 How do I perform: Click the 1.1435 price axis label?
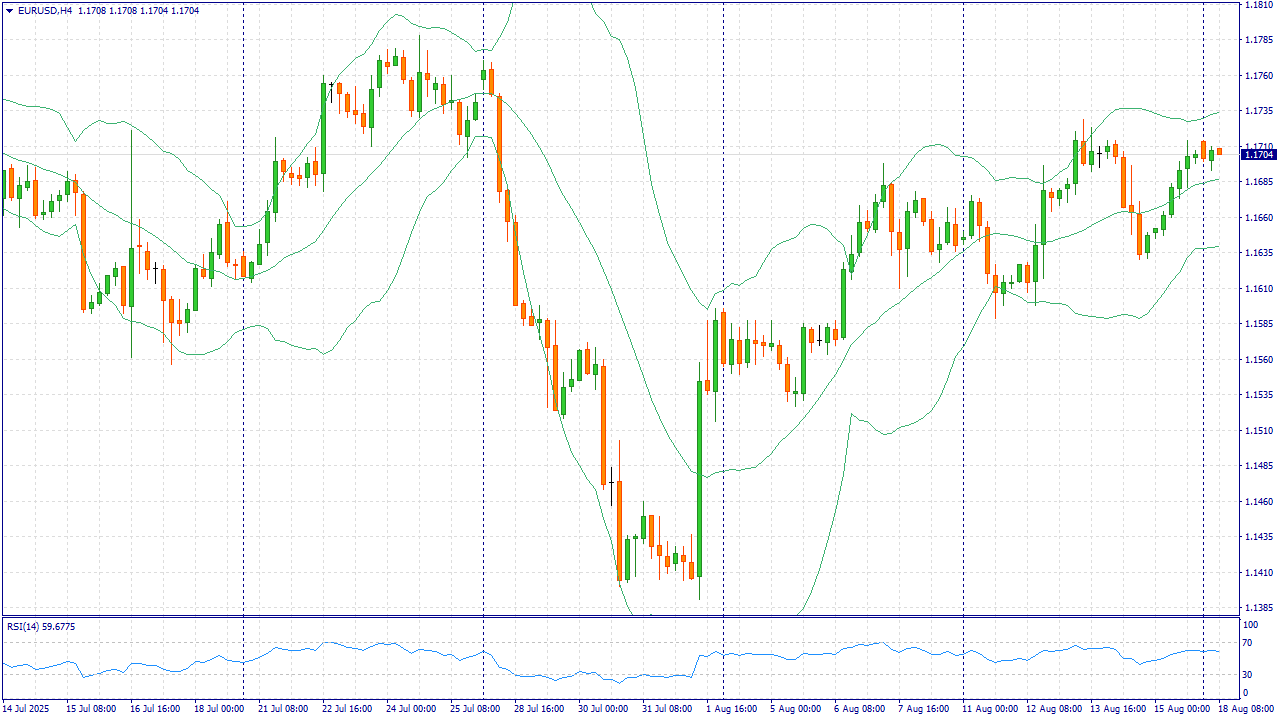[1258, 537]
